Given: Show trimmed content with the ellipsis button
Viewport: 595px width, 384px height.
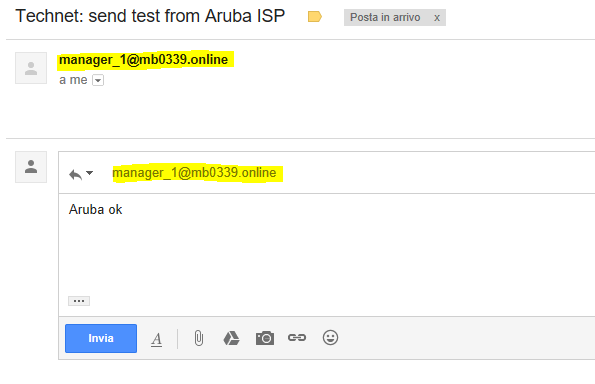Looking at the screenshot, I should [79, 301].
